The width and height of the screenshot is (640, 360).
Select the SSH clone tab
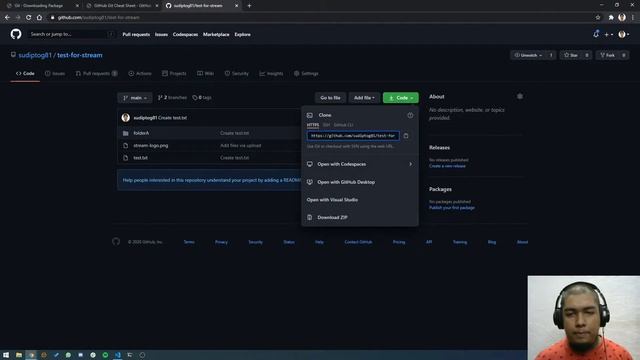coord(326,125)
